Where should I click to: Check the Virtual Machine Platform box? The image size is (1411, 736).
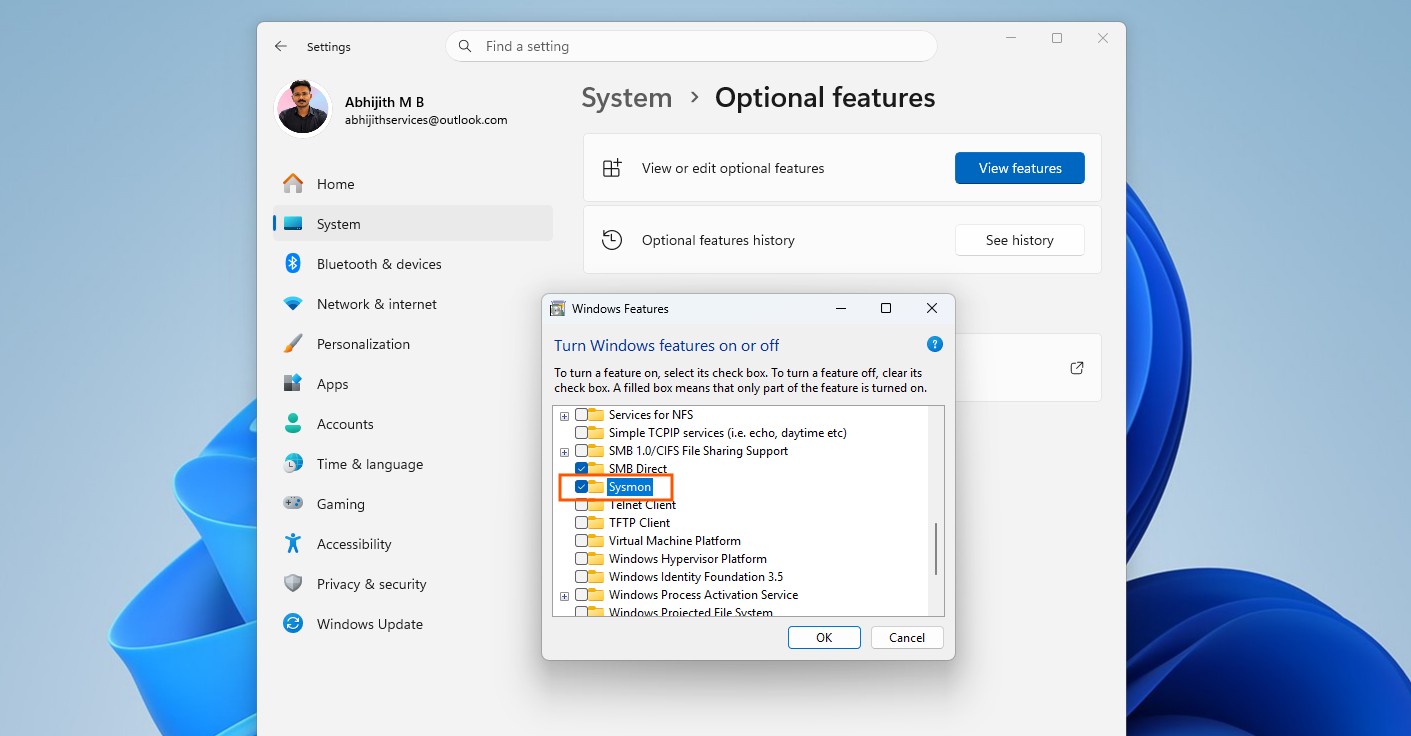pos(582,540)
